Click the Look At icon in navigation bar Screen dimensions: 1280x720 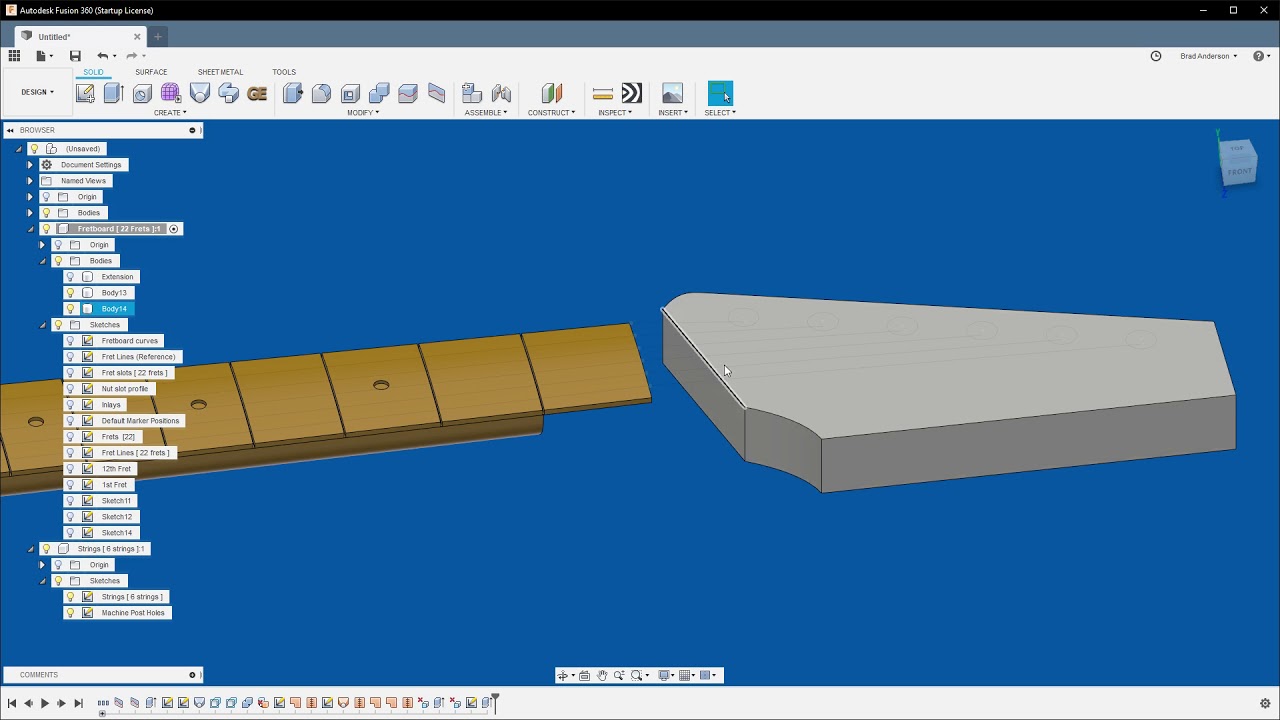tap(585, 676)
